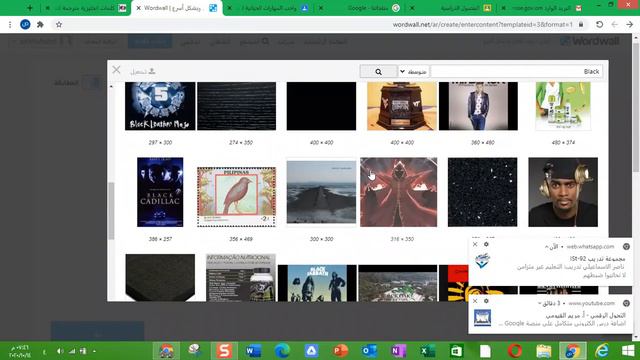The width and height of the screenshot is (640, 360).
Task: Open Chrome's three-dot menu
Action: 10,24
